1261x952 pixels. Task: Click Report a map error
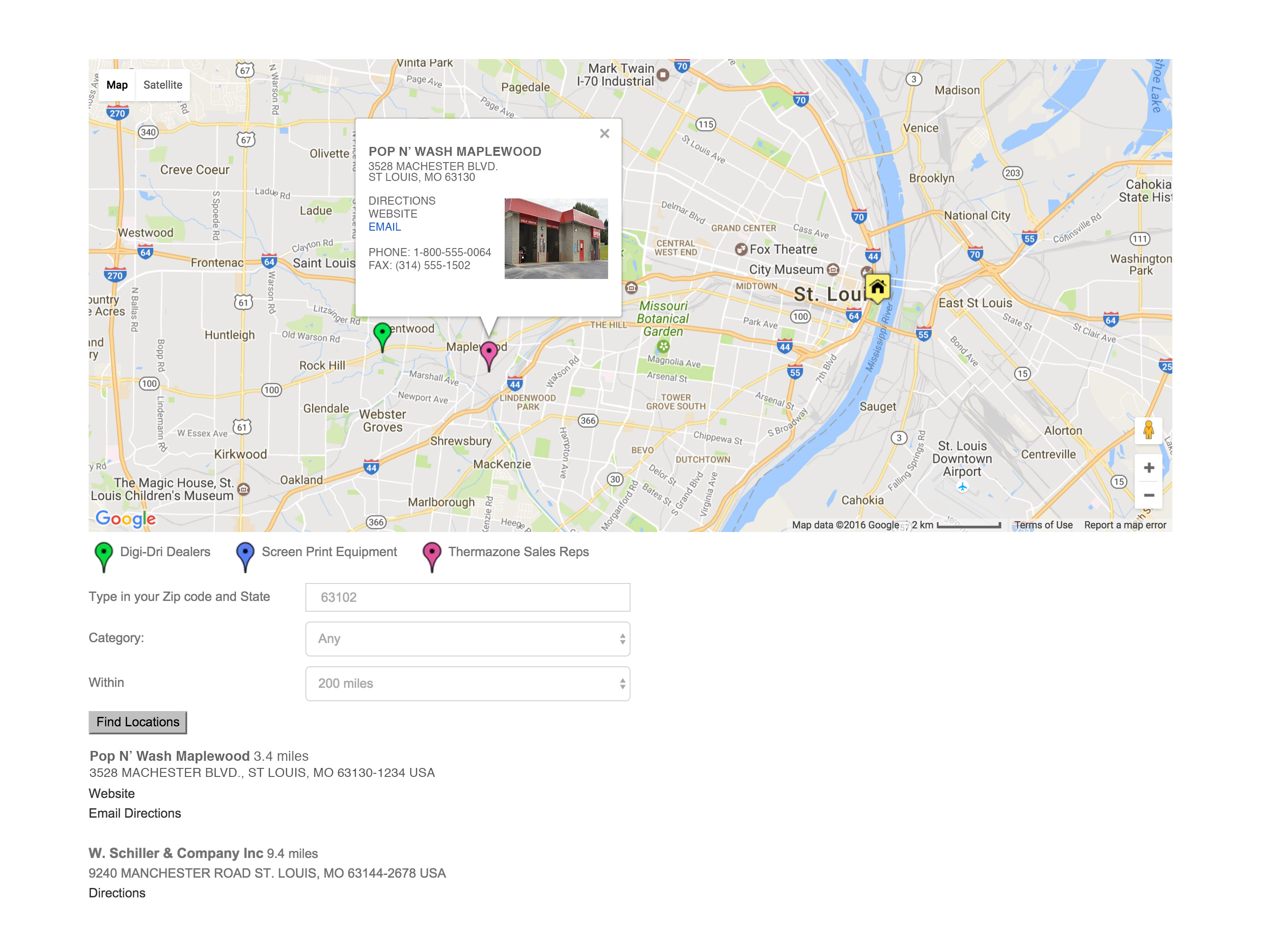coord(1125,525)
